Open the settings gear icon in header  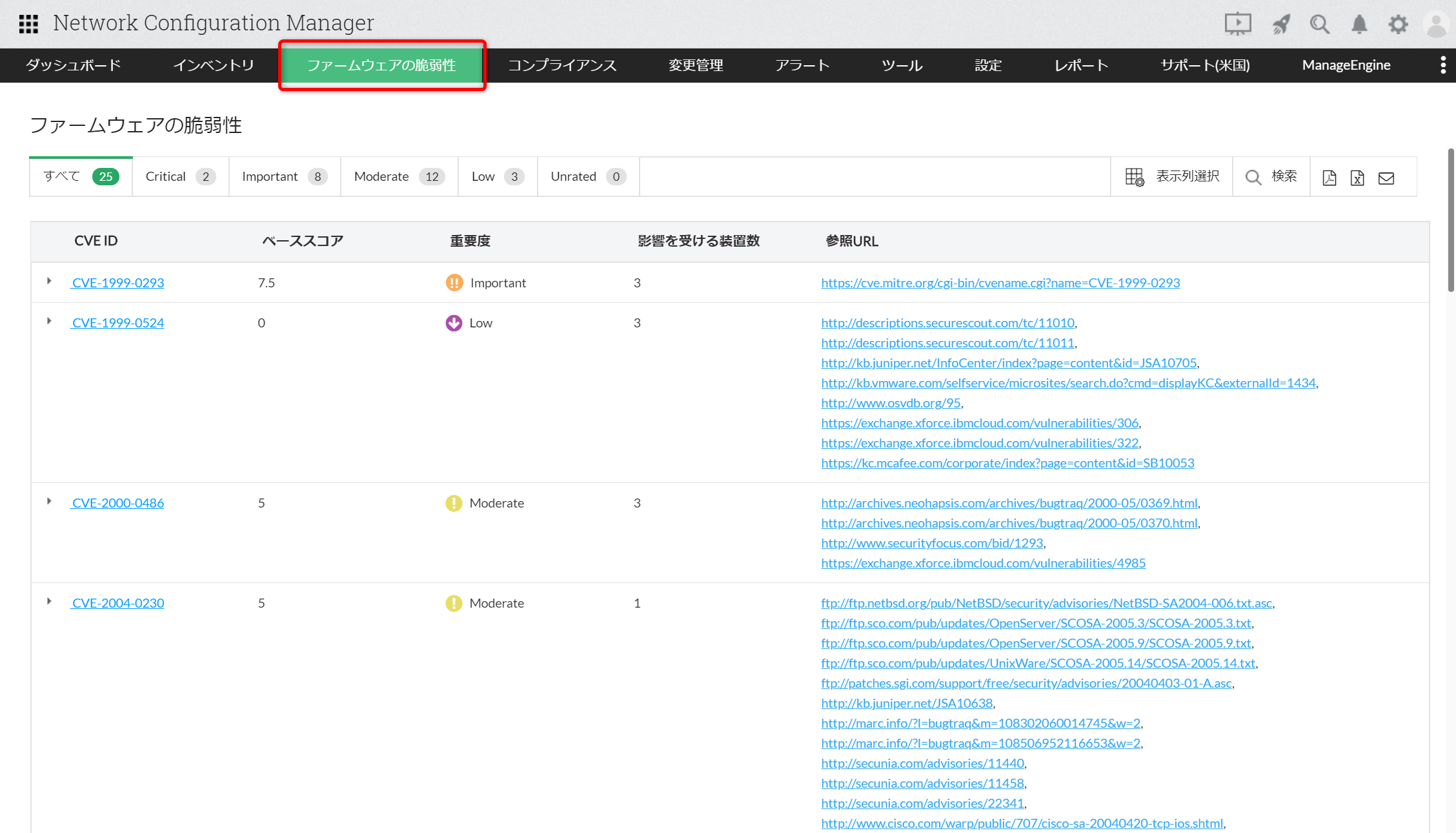tap(1398, 24)
